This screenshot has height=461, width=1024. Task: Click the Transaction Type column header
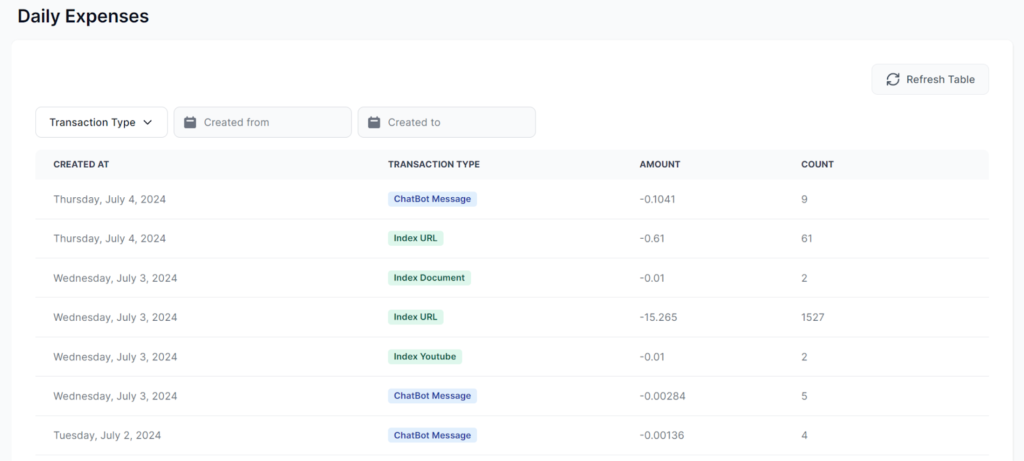(433, 164)
